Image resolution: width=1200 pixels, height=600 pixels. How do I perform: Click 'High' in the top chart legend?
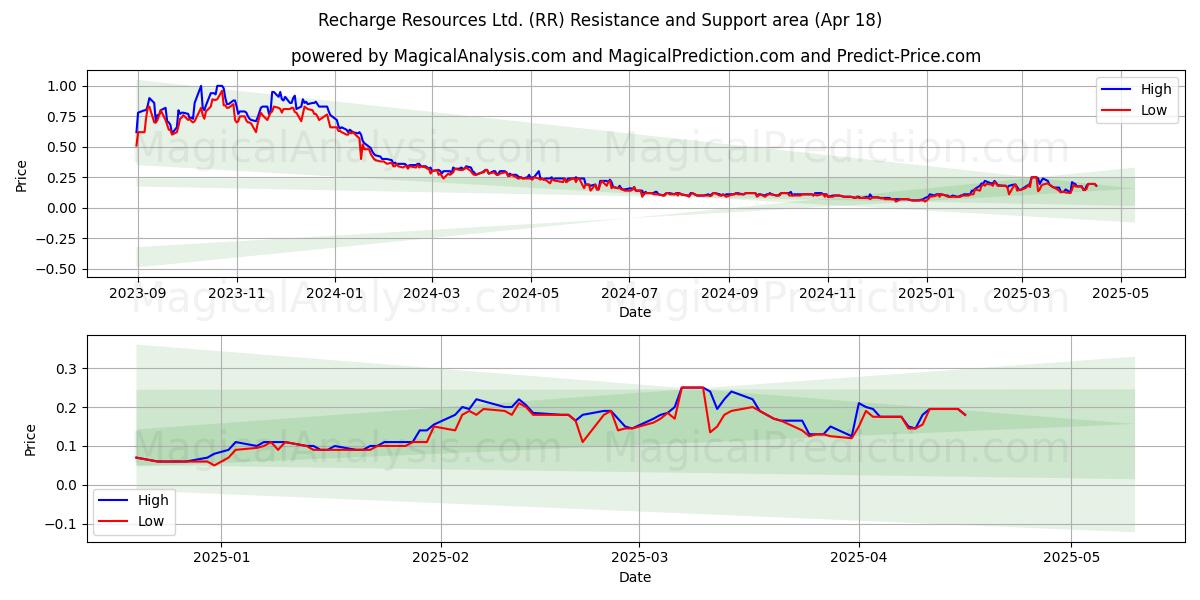click(1156, 89)
